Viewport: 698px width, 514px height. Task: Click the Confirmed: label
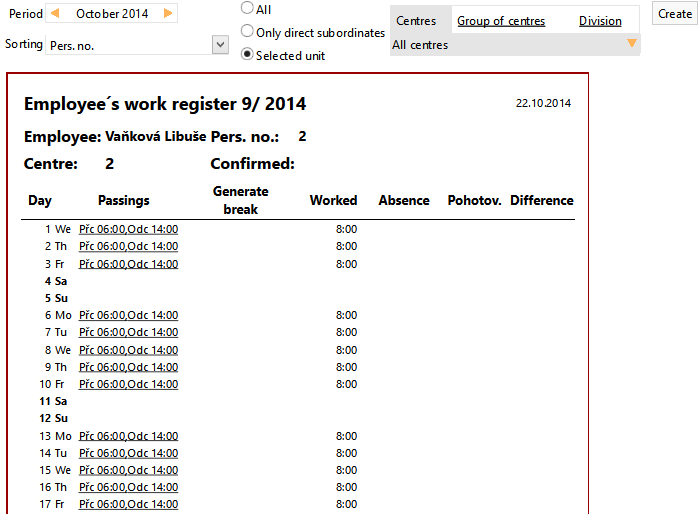click(x=252, y=164)
